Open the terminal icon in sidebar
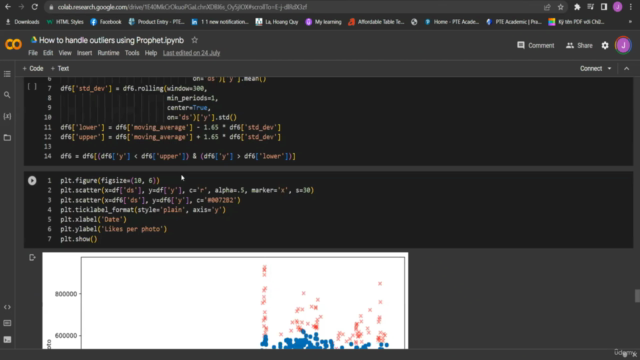 (x=7, y=339)
